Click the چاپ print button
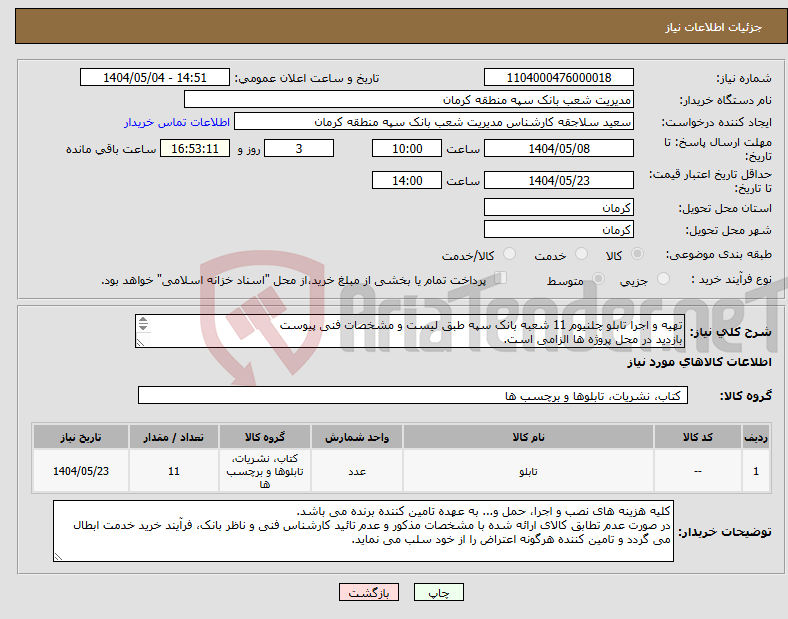This screenshot has height=619, width=788. [x=438, y=592]
